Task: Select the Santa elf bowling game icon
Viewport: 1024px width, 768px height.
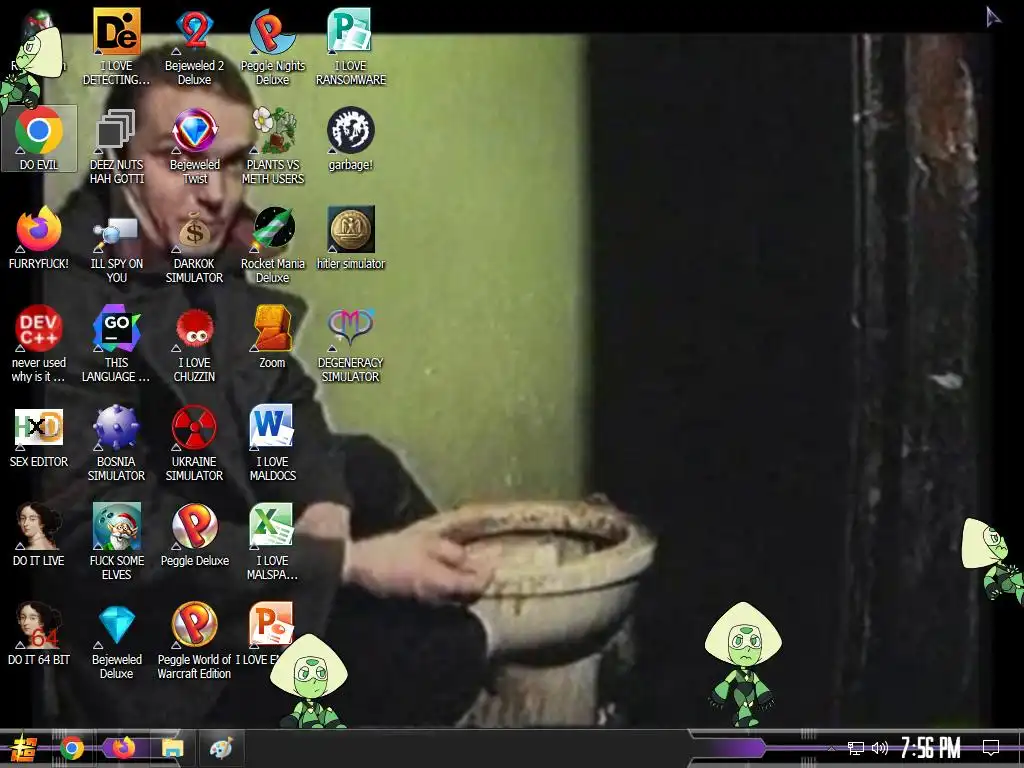Action: [x=116, y=526]
